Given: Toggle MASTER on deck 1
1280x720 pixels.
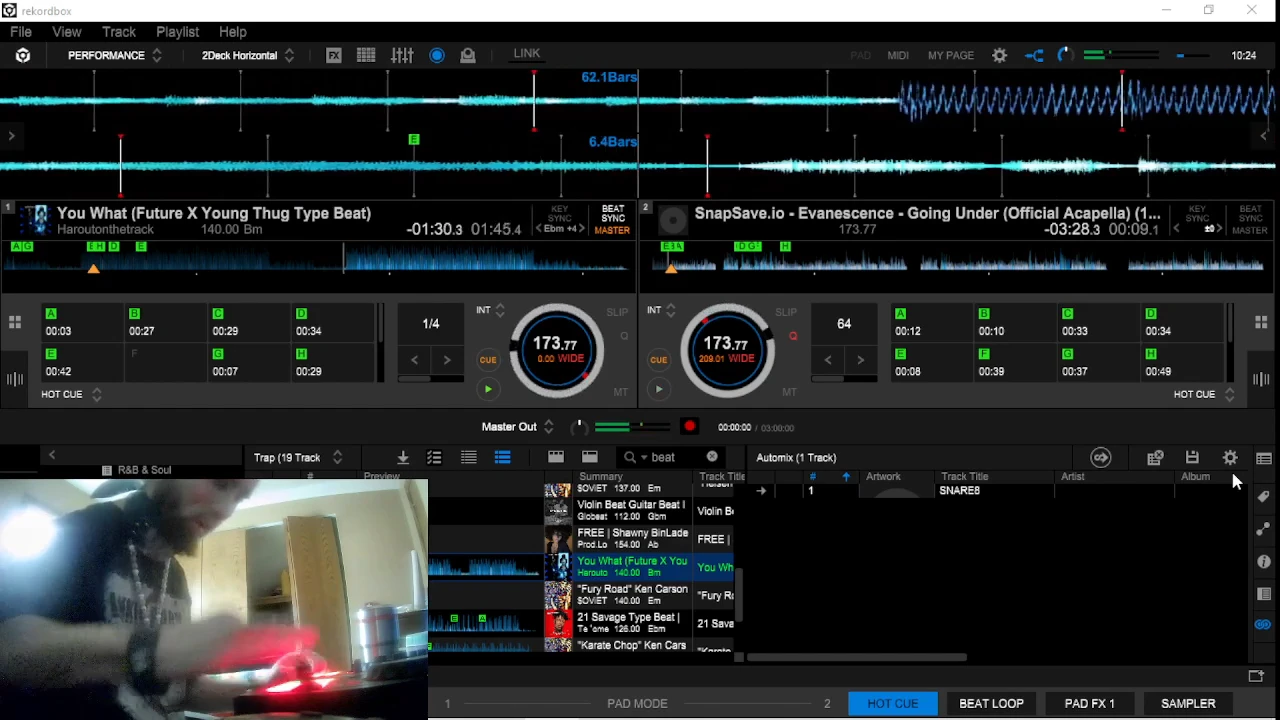Looking at the screenshot, I should click(612, 230).
